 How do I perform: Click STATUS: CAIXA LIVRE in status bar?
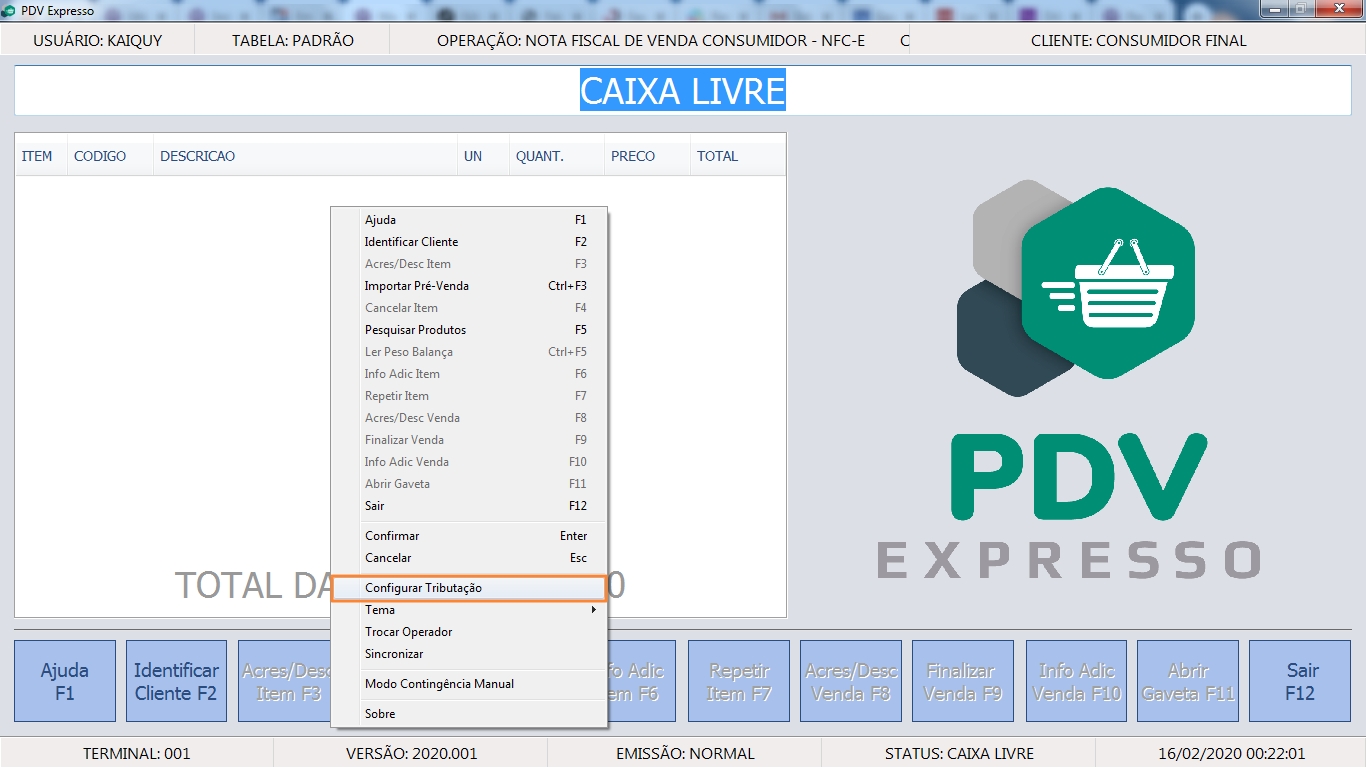coord(960,753)
